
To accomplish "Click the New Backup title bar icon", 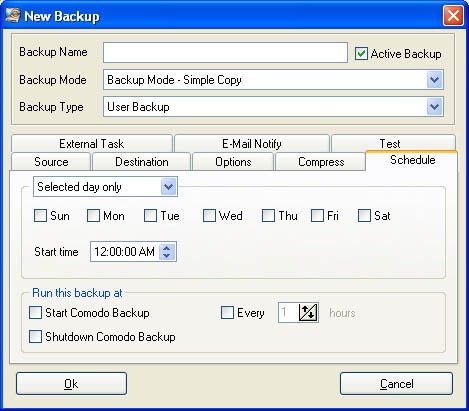I will pyautogui.click(x=13, y=16).
